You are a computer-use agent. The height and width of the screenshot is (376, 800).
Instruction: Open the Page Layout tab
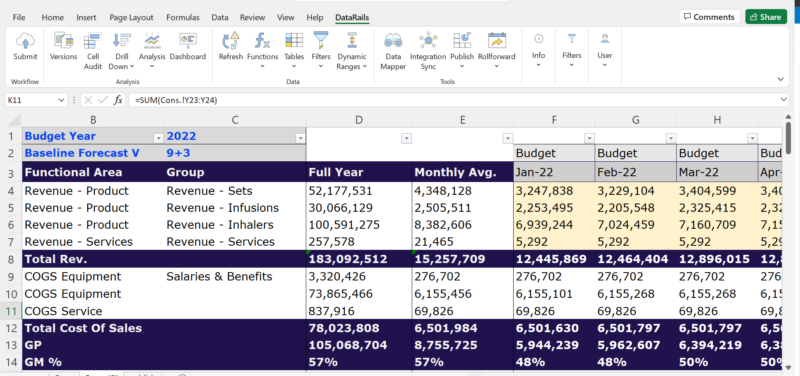click(131, 17)
